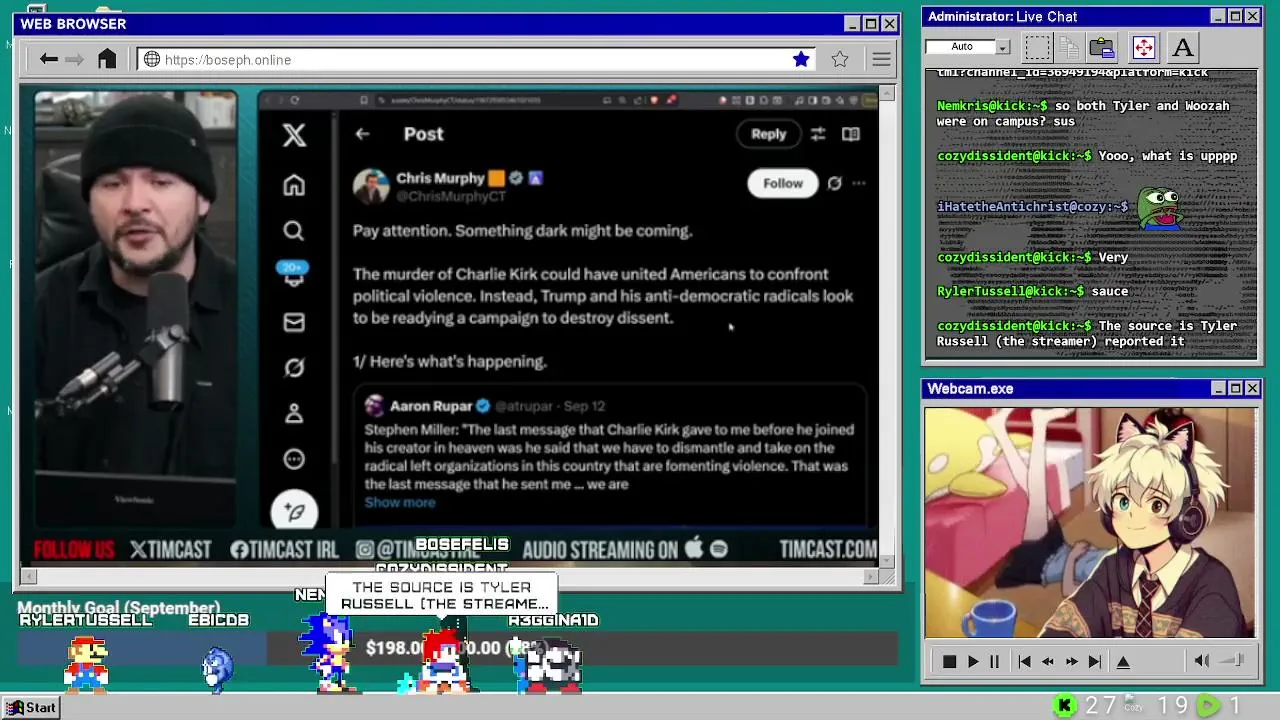
Task: Open the reader view book icon
Action: [x=851, y=134]
